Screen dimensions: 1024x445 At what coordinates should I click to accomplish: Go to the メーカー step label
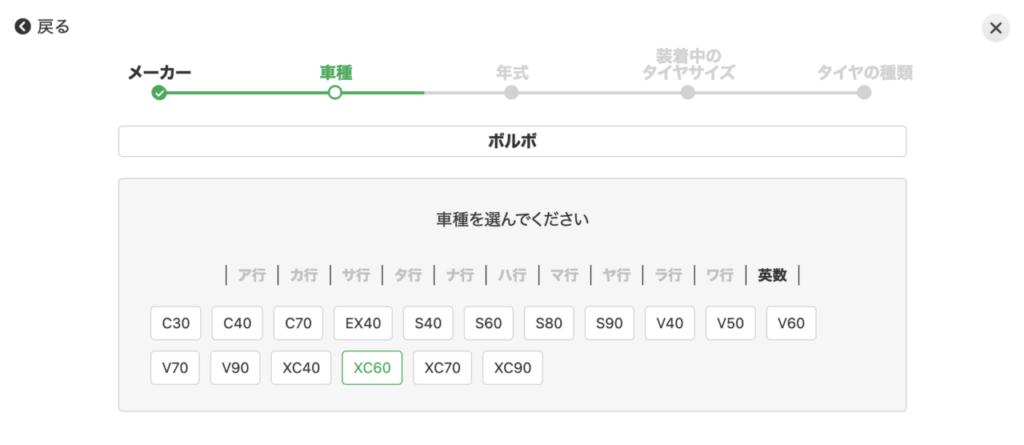coord(159,72)
